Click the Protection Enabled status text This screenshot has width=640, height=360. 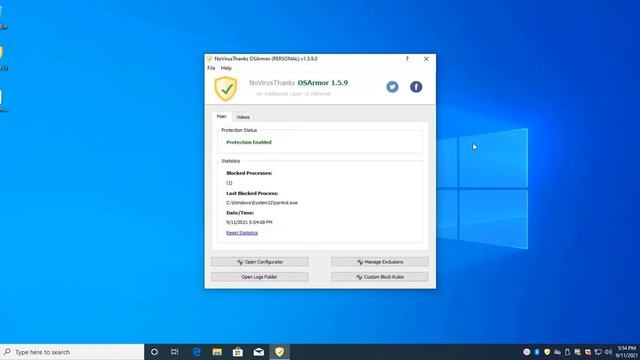[249, 142]
